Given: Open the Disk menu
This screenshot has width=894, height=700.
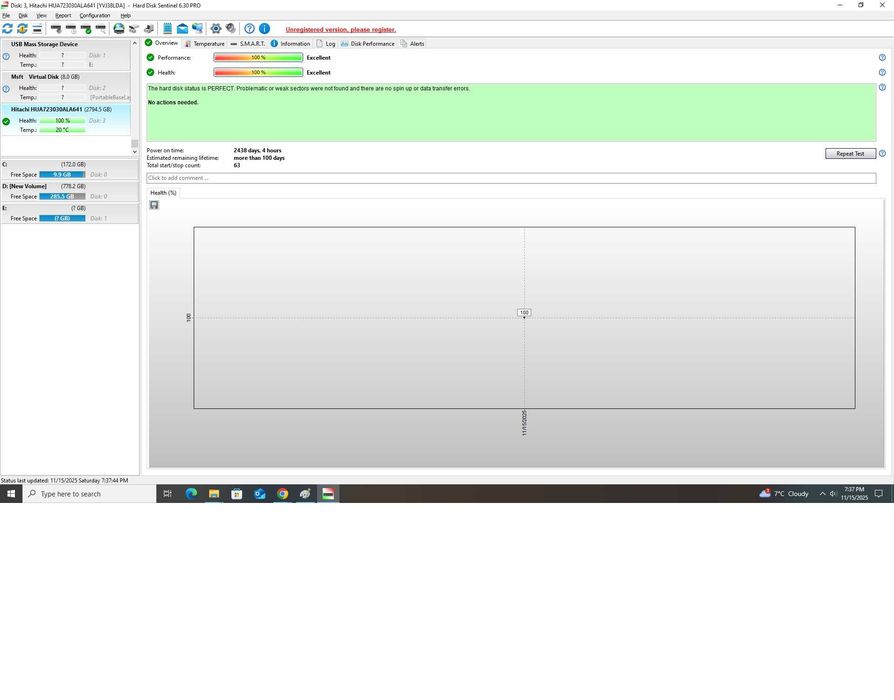Looking at the screenshot, I should [x=23, y=15].
